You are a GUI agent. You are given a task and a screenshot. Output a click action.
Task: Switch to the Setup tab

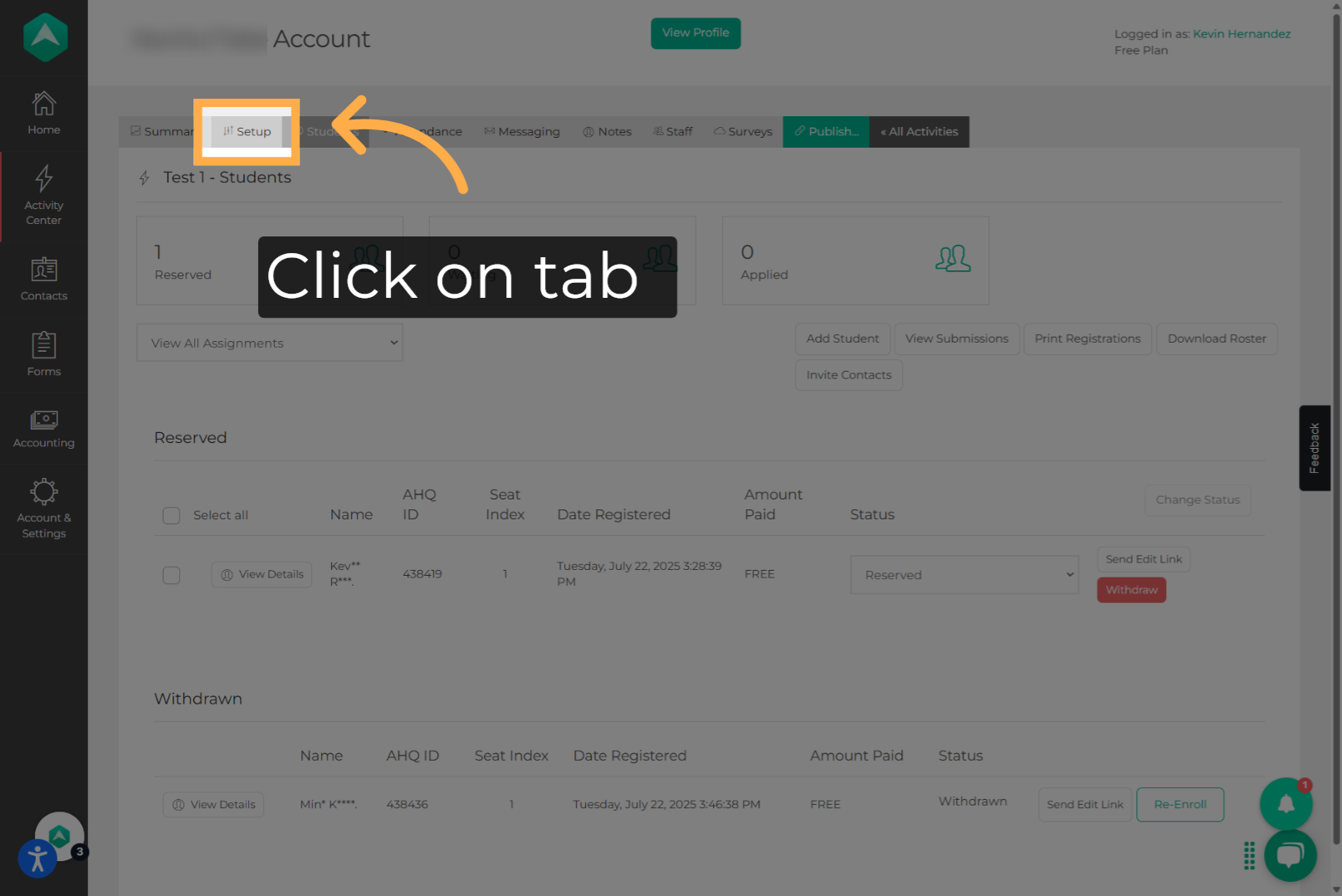coord(246,132)
